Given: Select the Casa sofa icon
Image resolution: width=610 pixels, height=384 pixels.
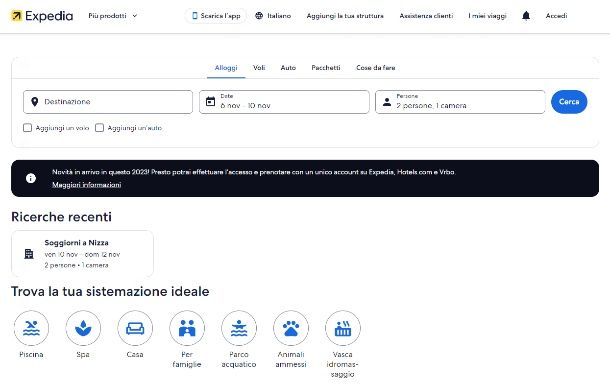Looking at the screenshot, I should click(x=135, y=328).
